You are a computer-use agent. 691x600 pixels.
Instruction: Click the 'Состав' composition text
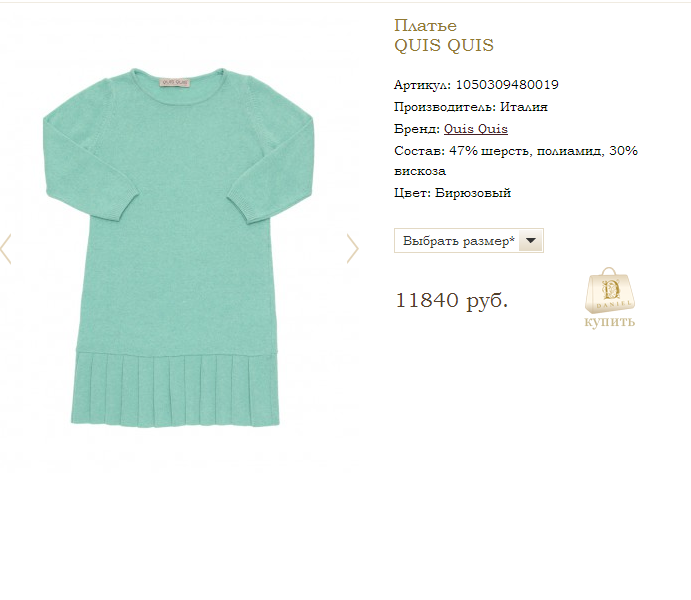point(516,160)
